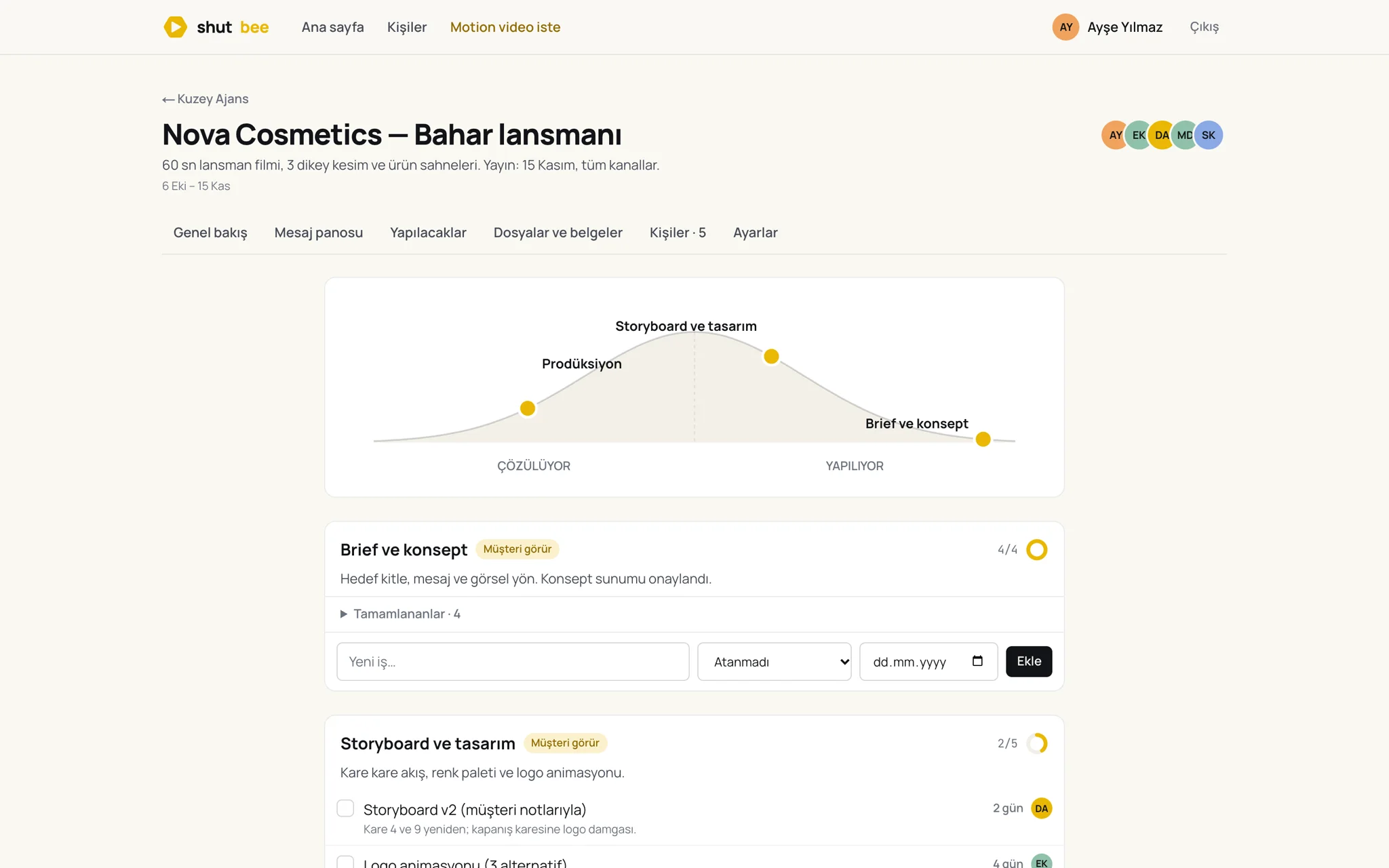Click the AY member avatar near project title
The height and width of the screenshot is (868, 1389).
click(1115, 135)
